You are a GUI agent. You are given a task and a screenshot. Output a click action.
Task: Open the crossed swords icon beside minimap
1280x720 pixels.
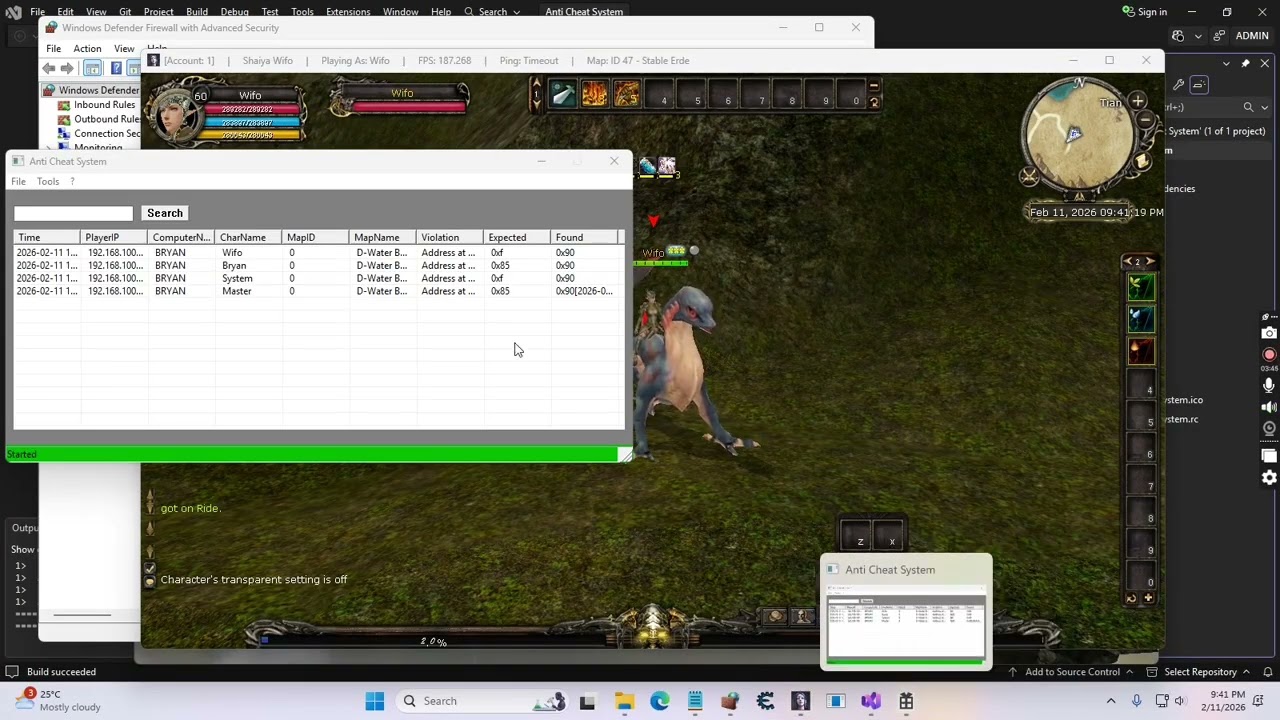click(1029, 176)
